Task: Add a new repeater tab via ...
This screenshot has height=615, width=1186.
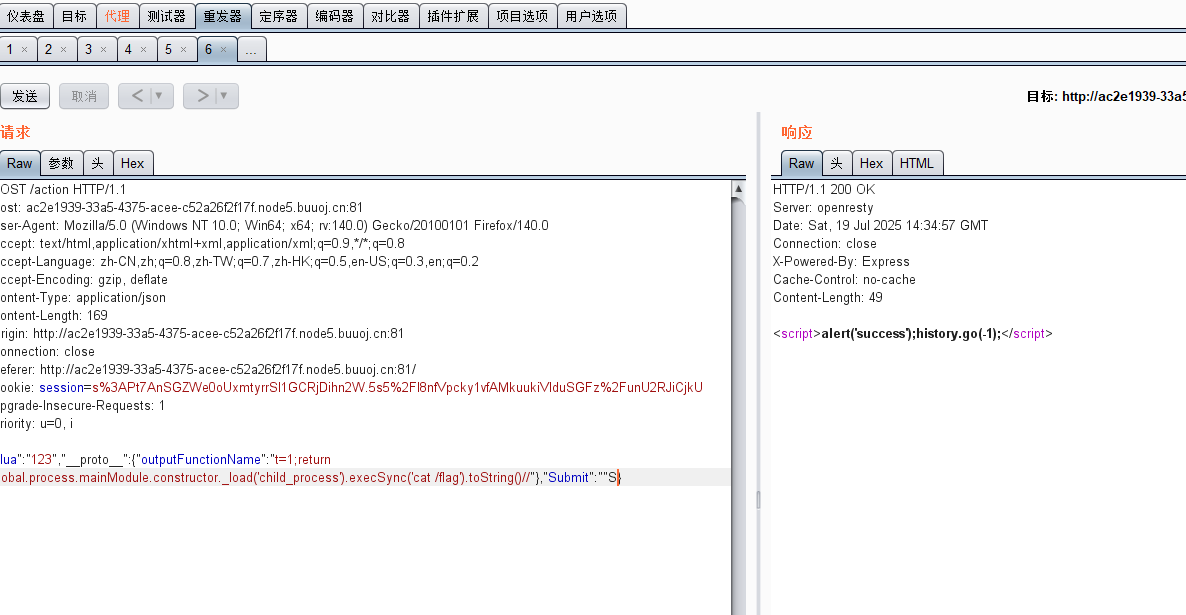Action: (x=251, y=50)
